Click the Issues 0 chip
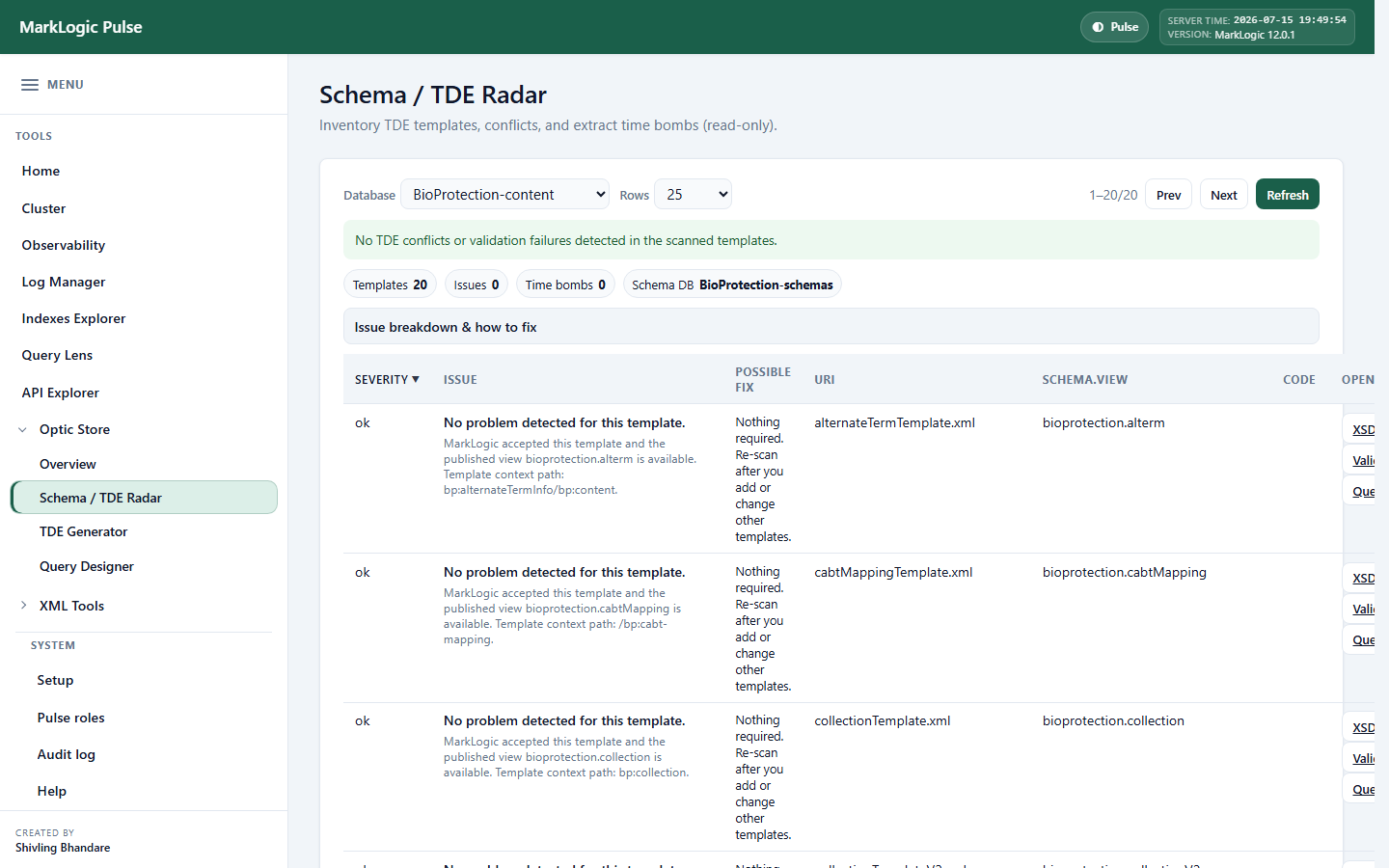 [477, 285]
